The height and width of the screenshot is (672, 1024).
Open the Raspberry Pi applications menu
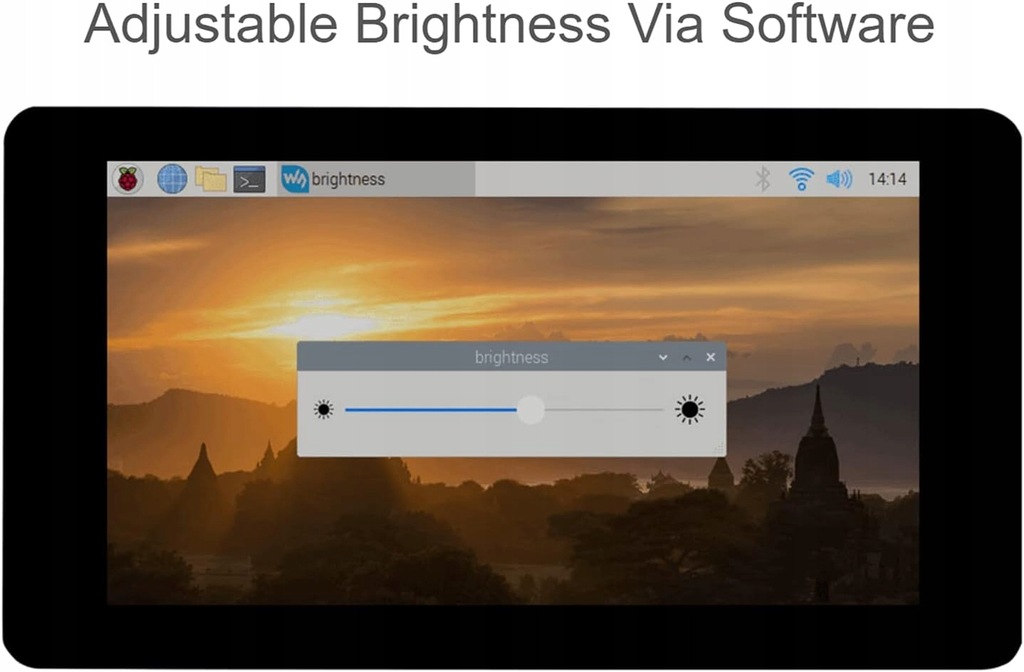[x=128, y=179]
